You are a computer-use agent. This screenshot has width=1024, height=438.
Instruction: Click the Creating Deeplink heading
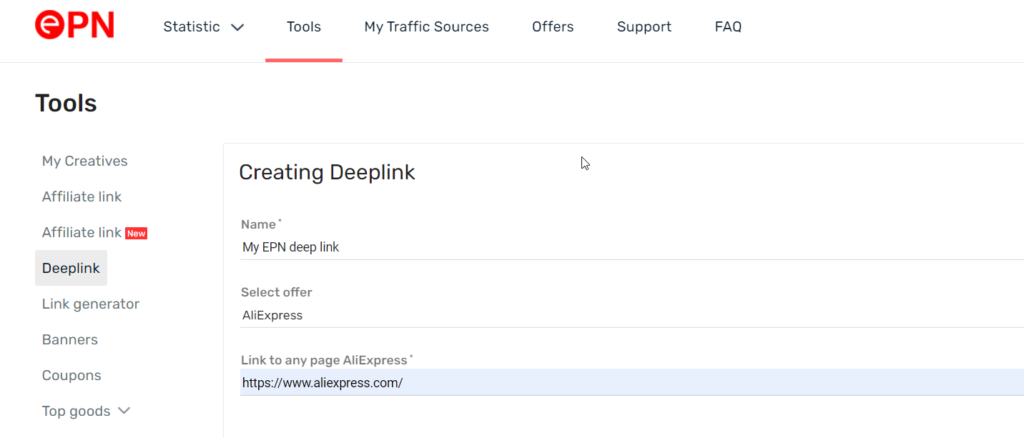point(327,172)
